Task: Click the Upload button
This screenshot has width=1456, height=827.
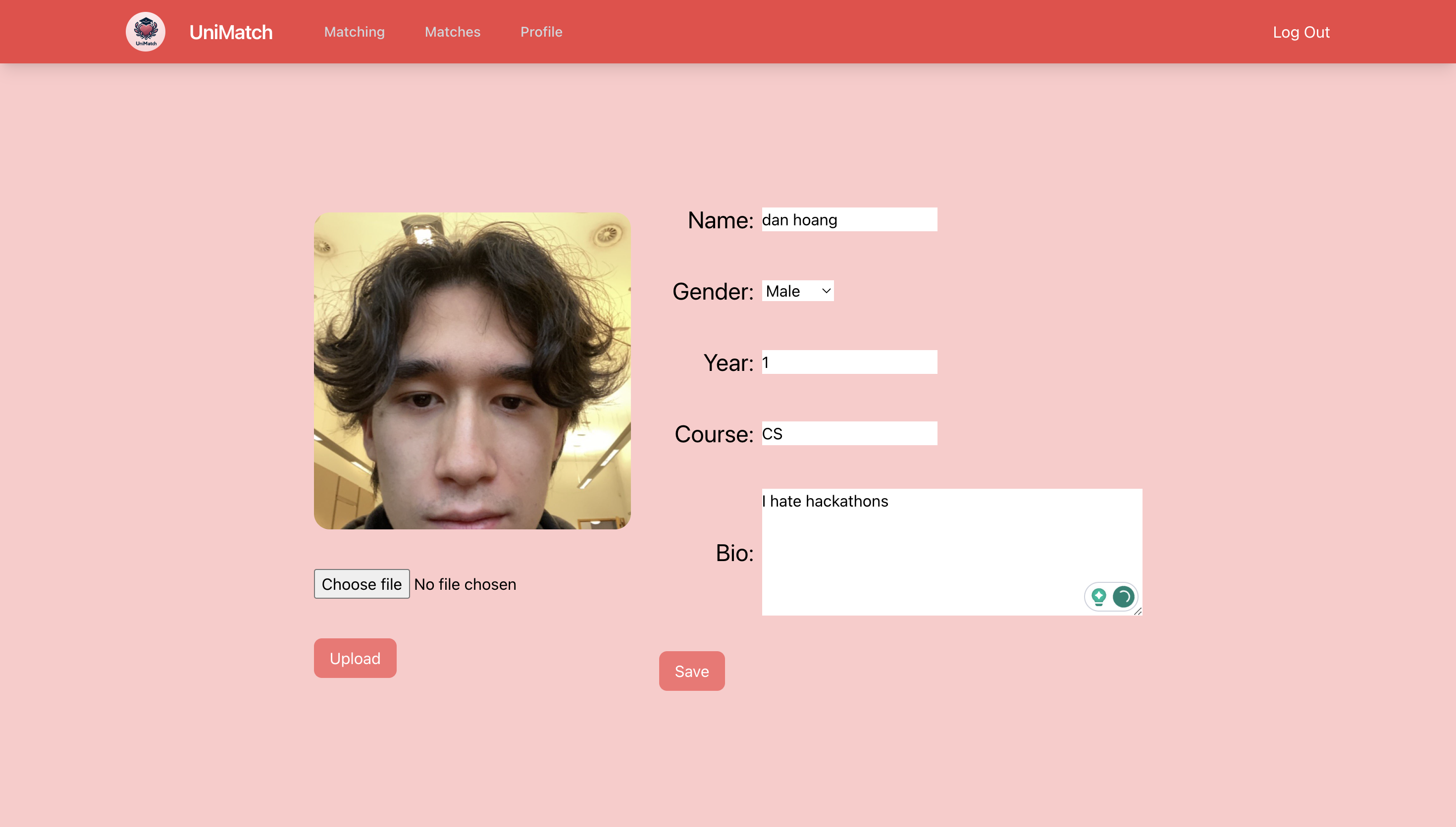Action: pyautogui.click(x=355, y=658)
